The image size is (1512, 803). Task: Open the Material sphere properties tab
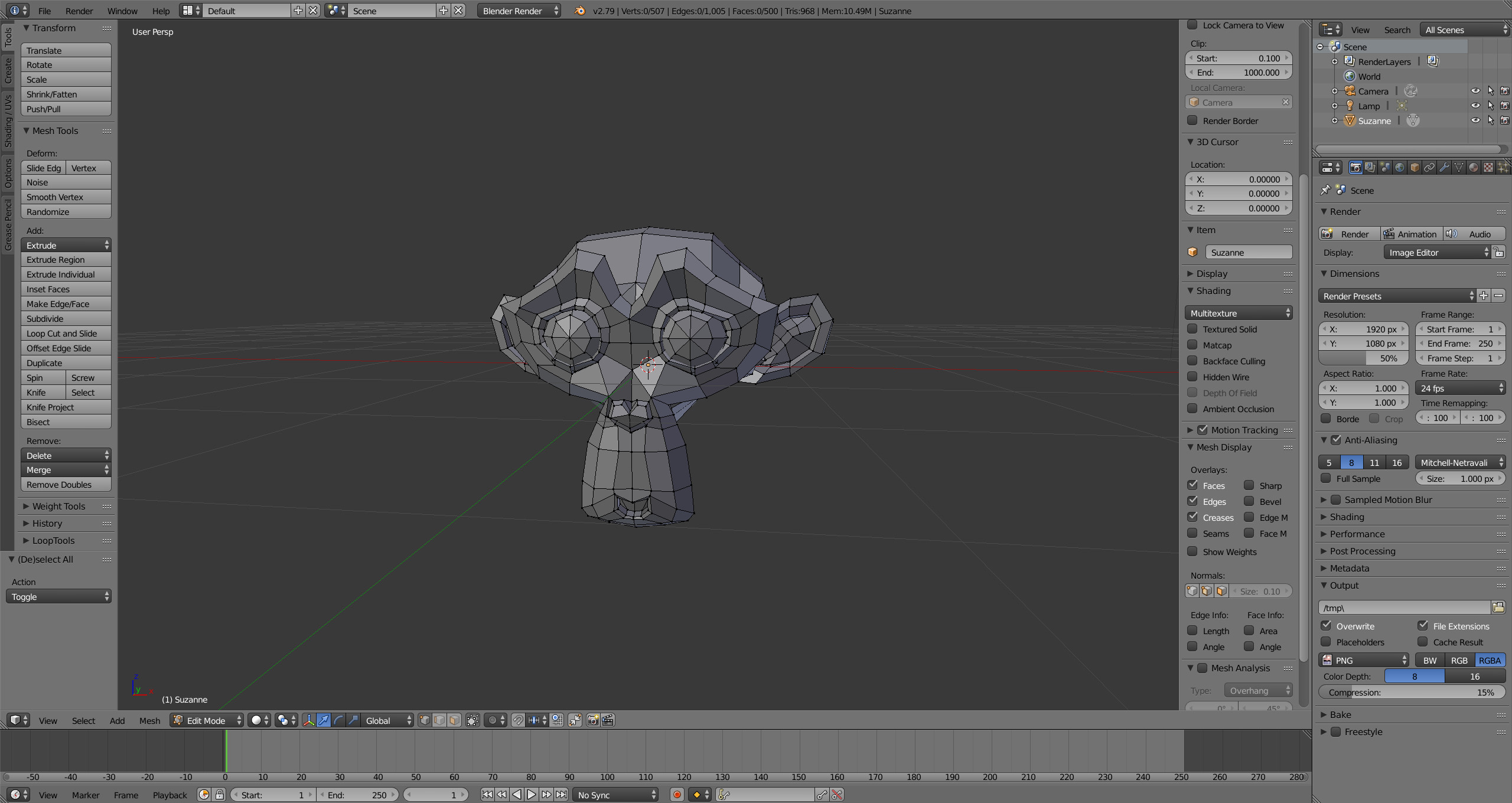pyautogui.click(x=1473, y=168)
